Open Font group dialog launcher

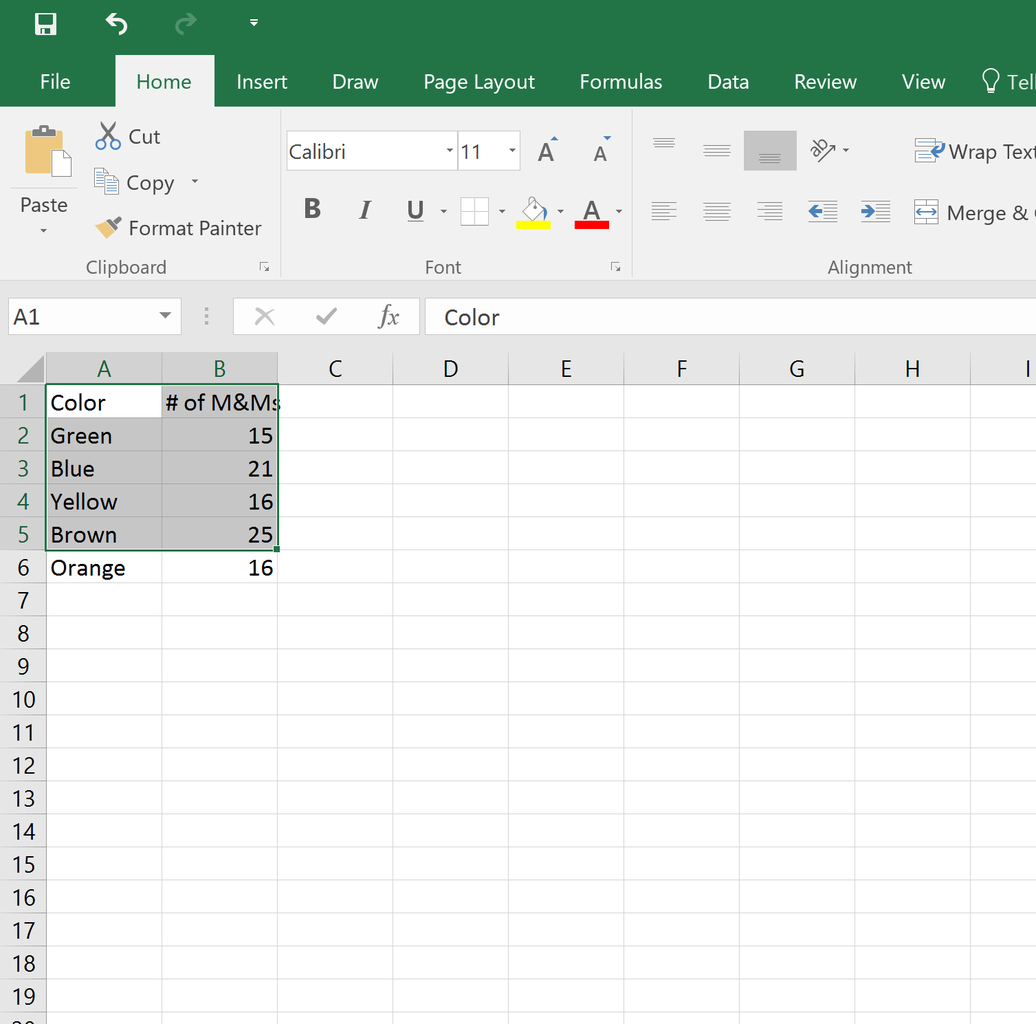(616, 267)
